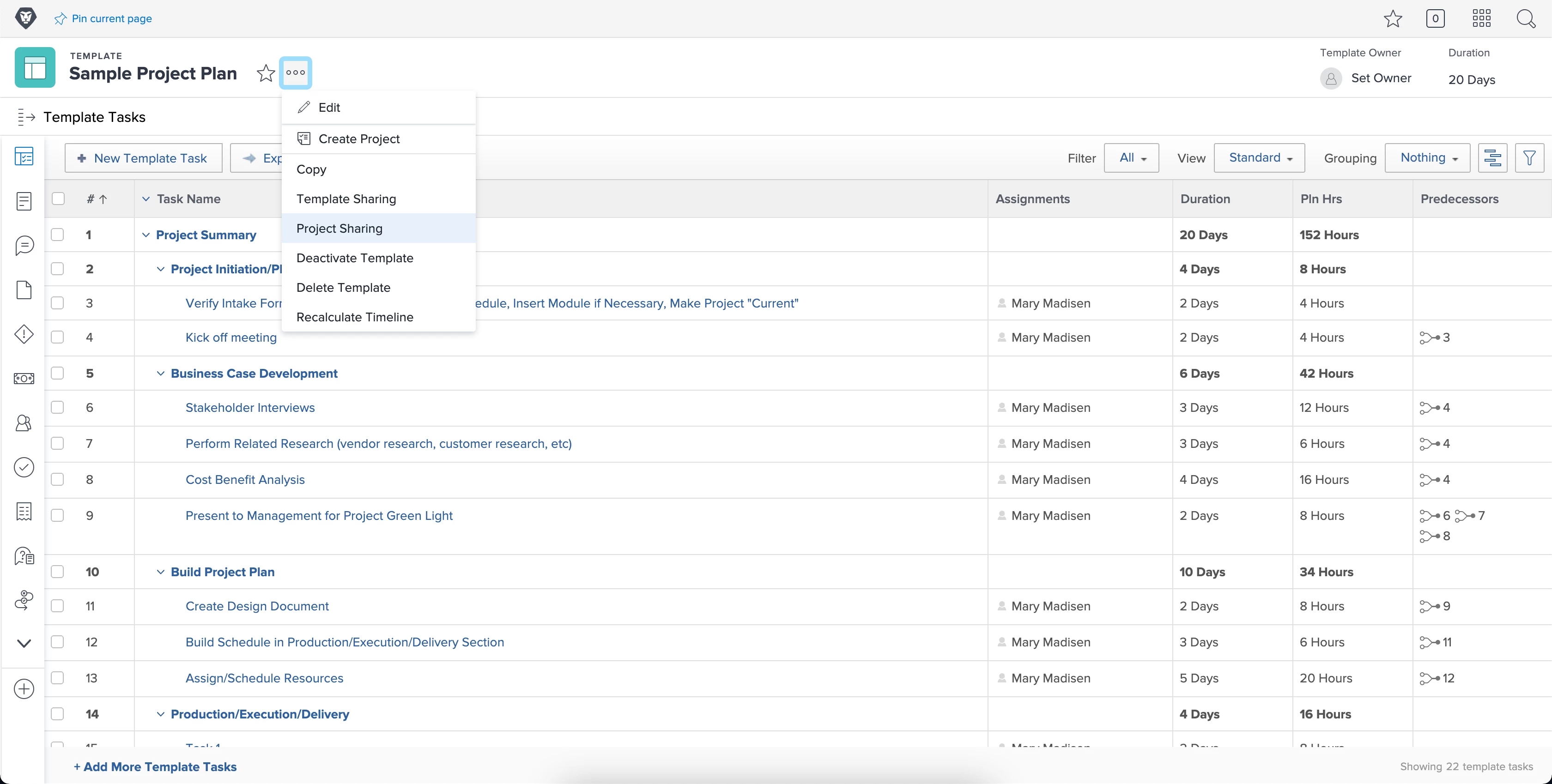The height and width of the screenshot is (784, 1552).
Task: Click the New Template Task button
Action: click(x=143, y=158)
